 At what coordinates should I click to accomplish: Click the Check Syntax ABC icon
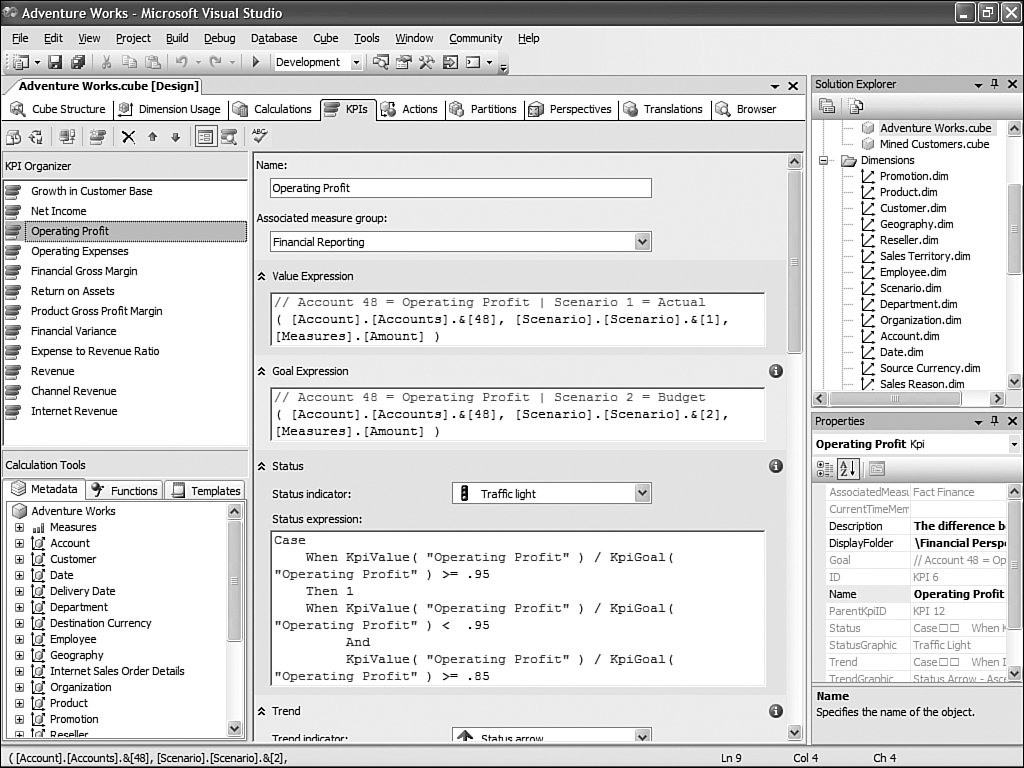click(x=260, y=136)
